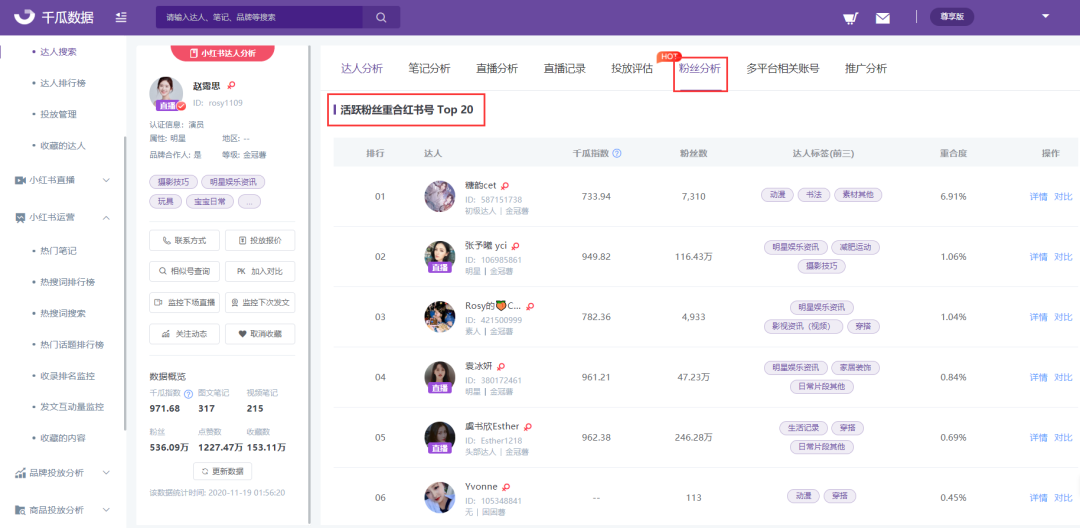Switch to the 粉丝分析 tab

click(x=700, y=68)
